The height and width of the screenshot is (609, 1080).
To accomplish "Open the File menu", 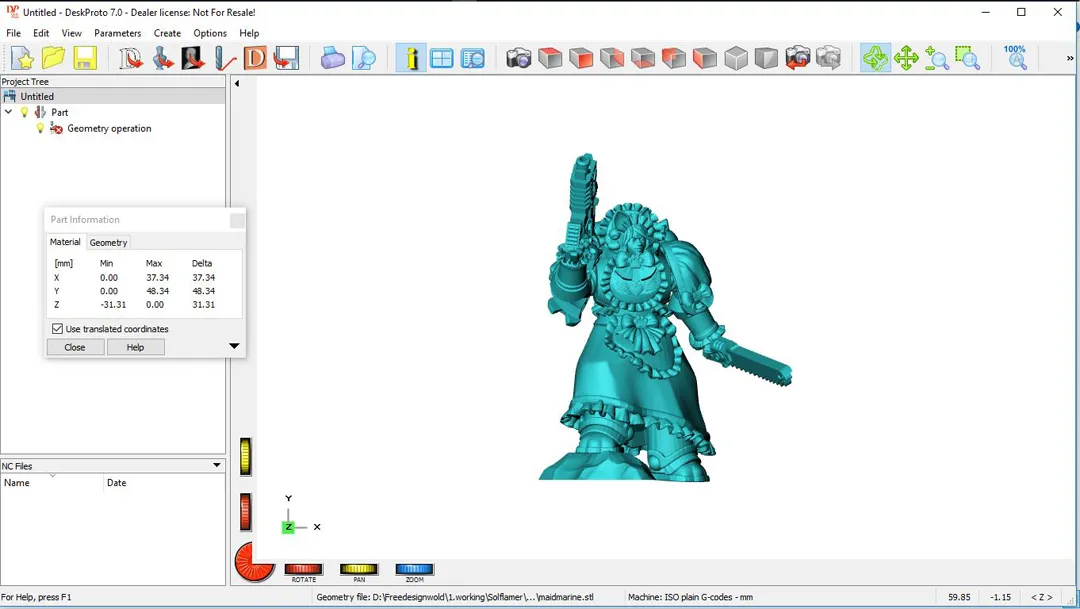I will click(13, 33).
